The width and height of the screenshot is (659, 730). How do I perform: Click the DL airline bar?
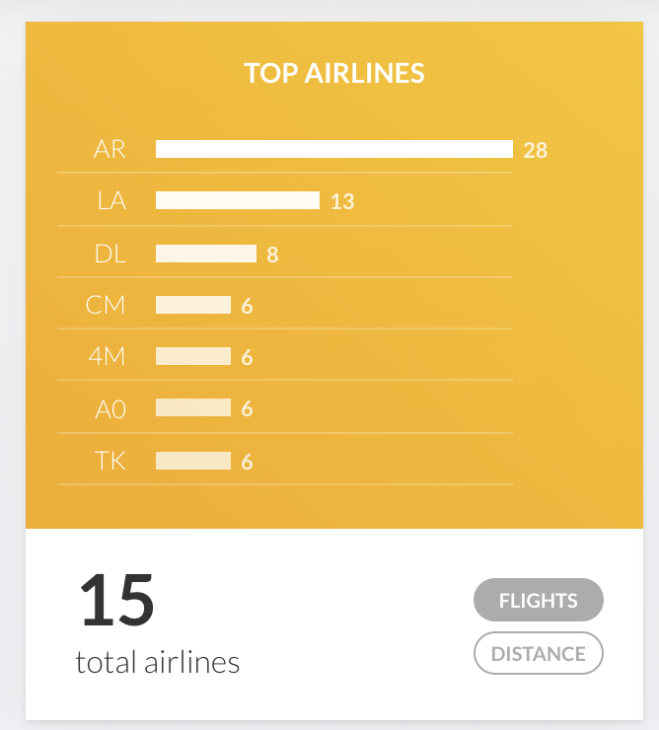(x=206, y=254)
